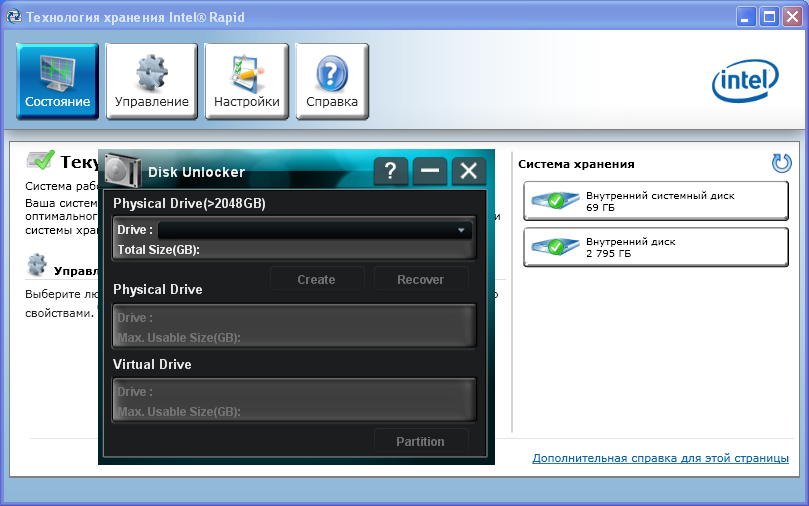The image size is (809, 506).
Task: Open the Настройки settings tab
Action: point(246,81)
